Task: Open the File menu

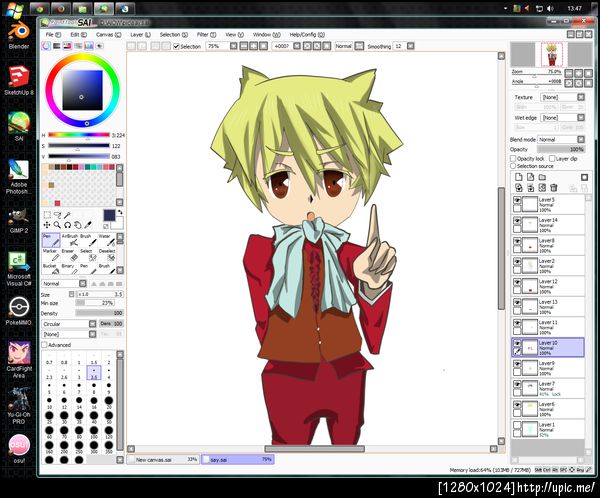Action: tap(53, 34)
